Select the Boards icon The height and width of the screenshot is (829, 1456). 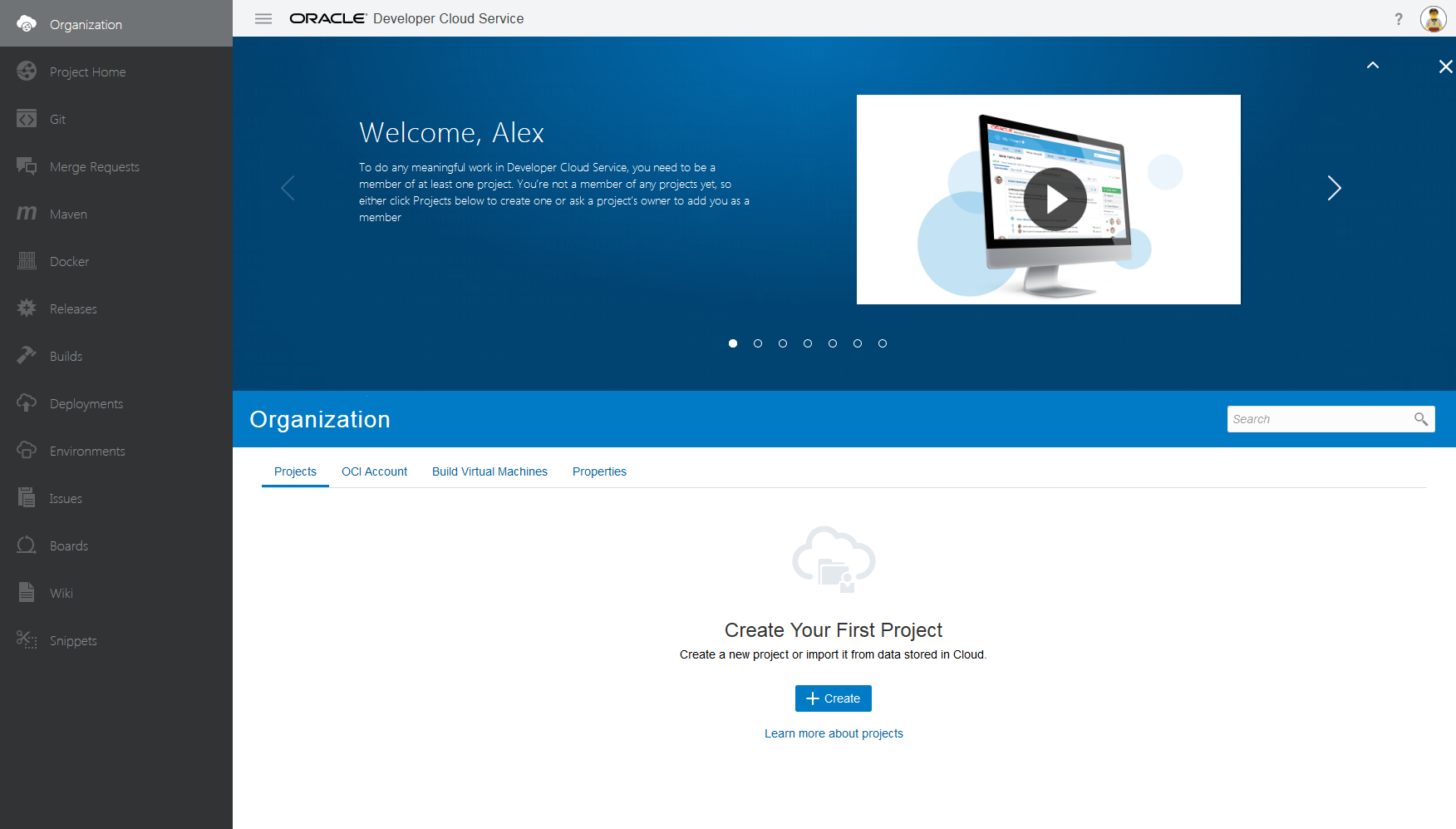point(27,545)
